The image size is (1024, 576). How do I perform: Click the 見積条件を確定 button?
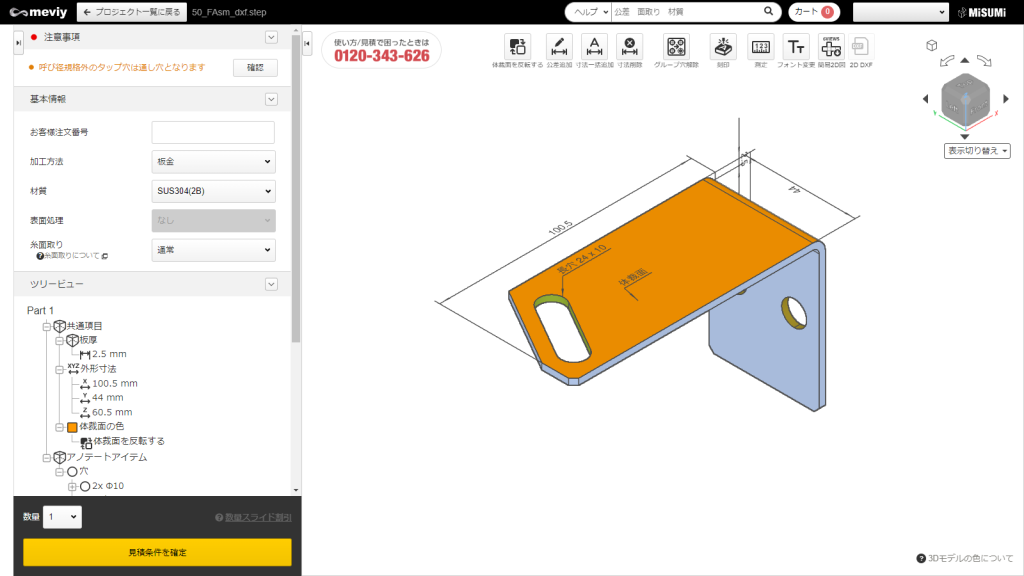tap(157, 552)
